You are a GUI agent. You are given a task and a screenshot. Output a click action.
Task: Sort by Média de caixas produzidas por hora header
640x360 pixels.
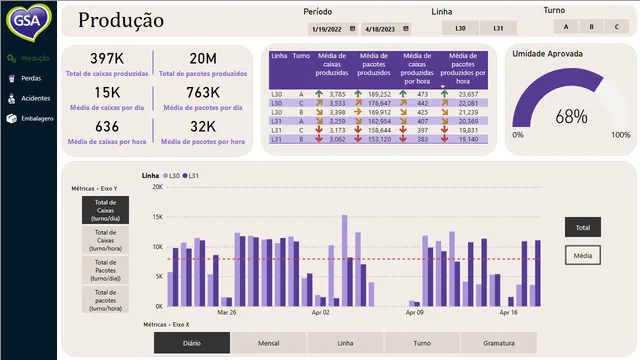click(417, 69)
